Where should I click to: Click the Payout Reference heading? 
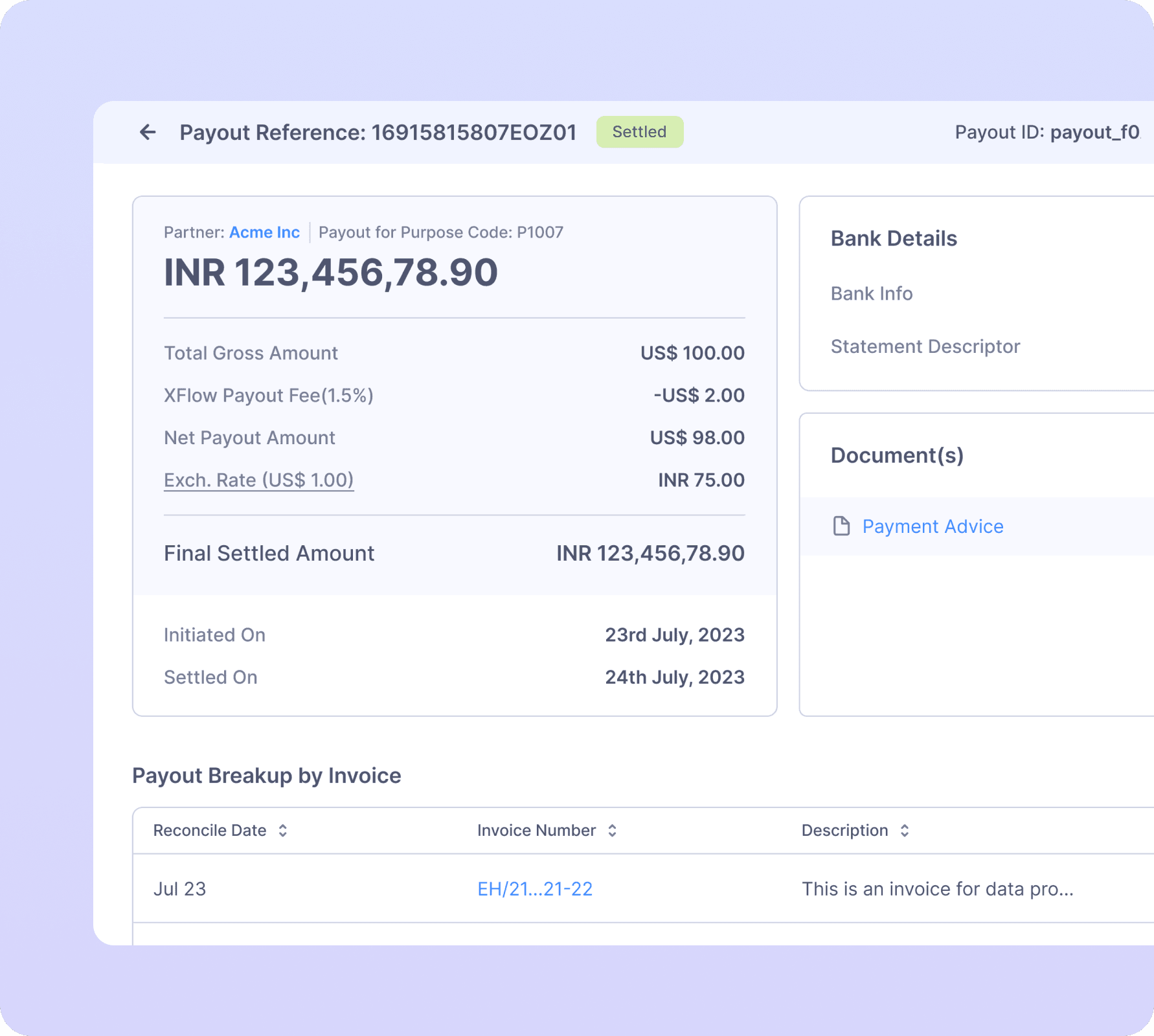point(379,132)
